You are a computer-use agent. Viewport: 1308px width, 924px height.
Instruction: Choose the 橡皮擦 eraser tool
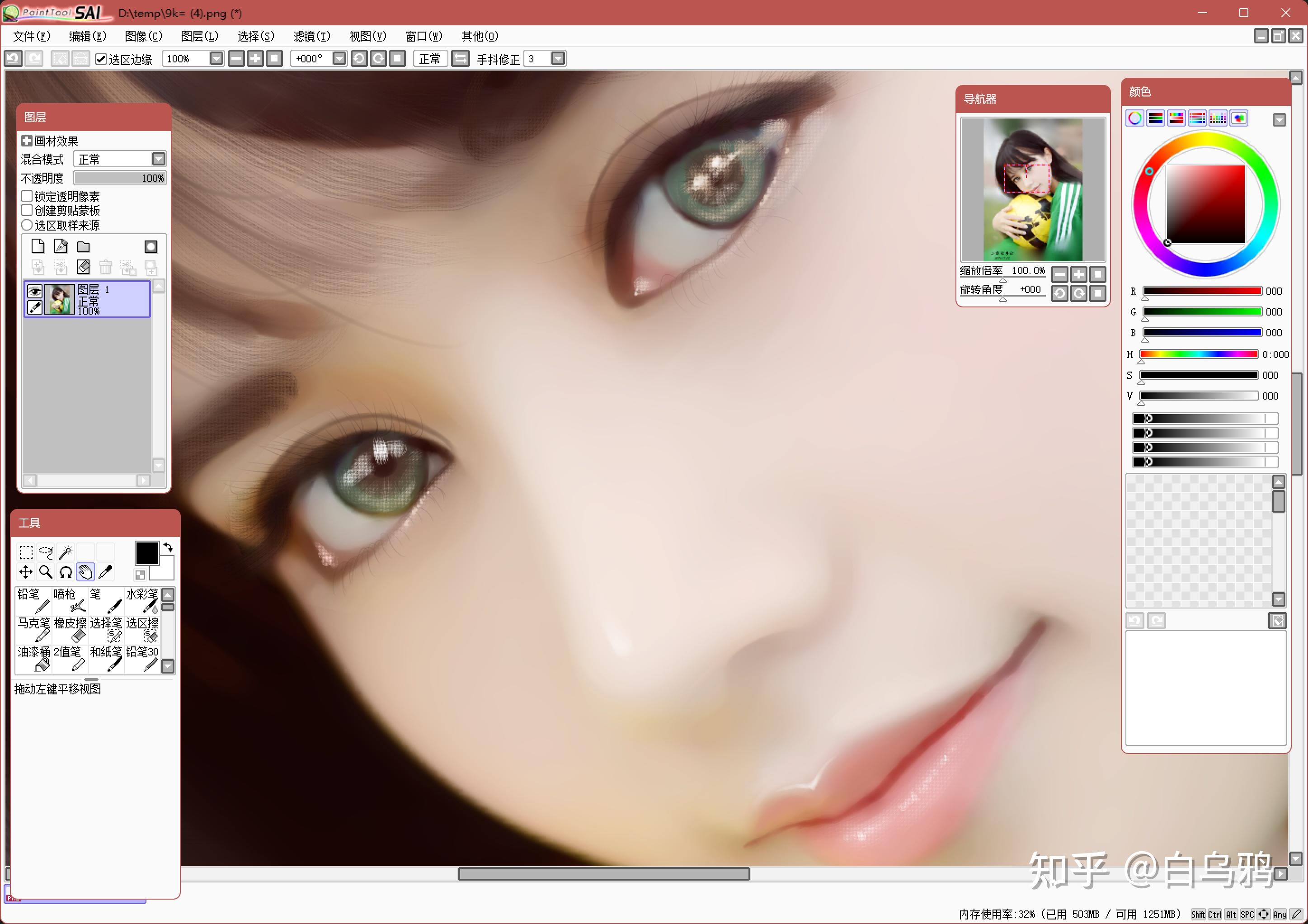(x=69, y=630)
